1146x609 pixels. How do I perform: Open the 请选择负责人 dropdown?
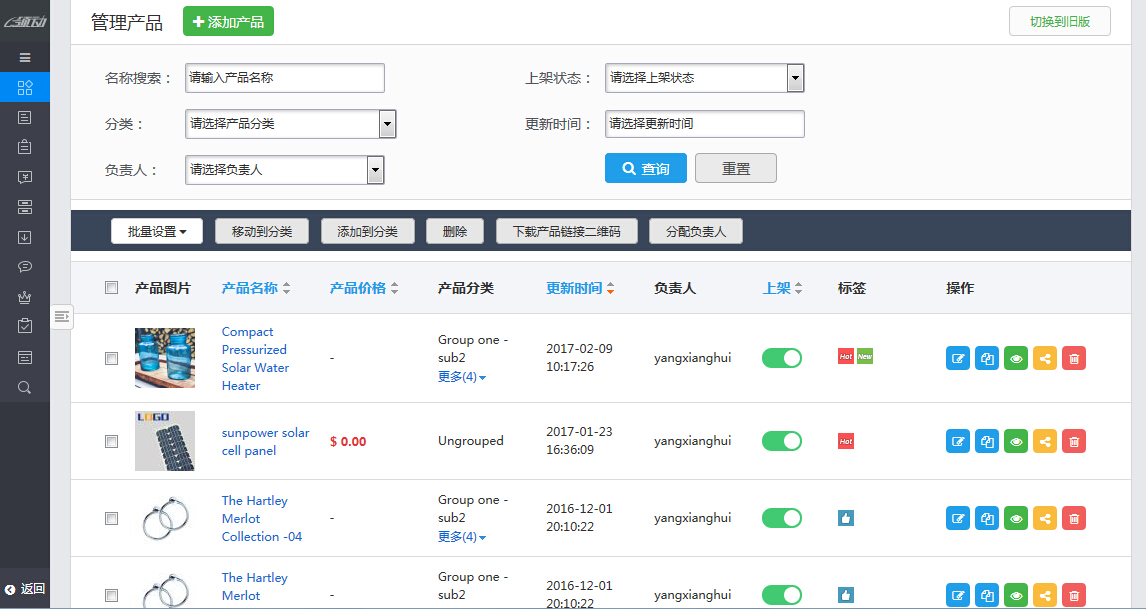[x=285, y=170]
